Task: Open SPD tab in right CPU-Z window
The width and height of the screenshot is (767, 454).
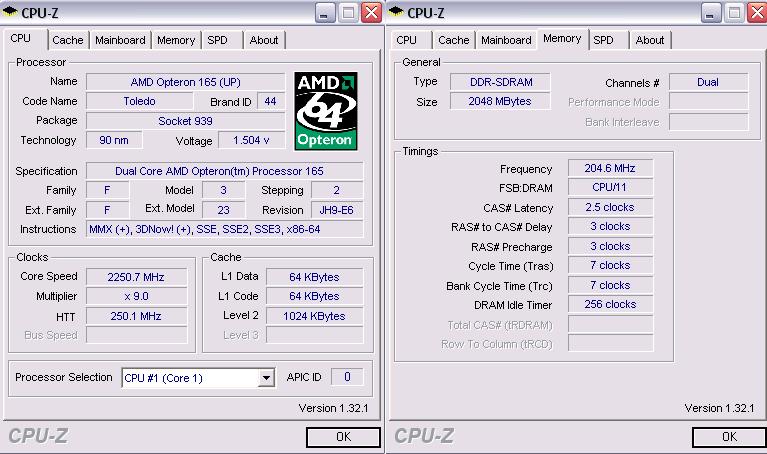Action: coord(608,40)
